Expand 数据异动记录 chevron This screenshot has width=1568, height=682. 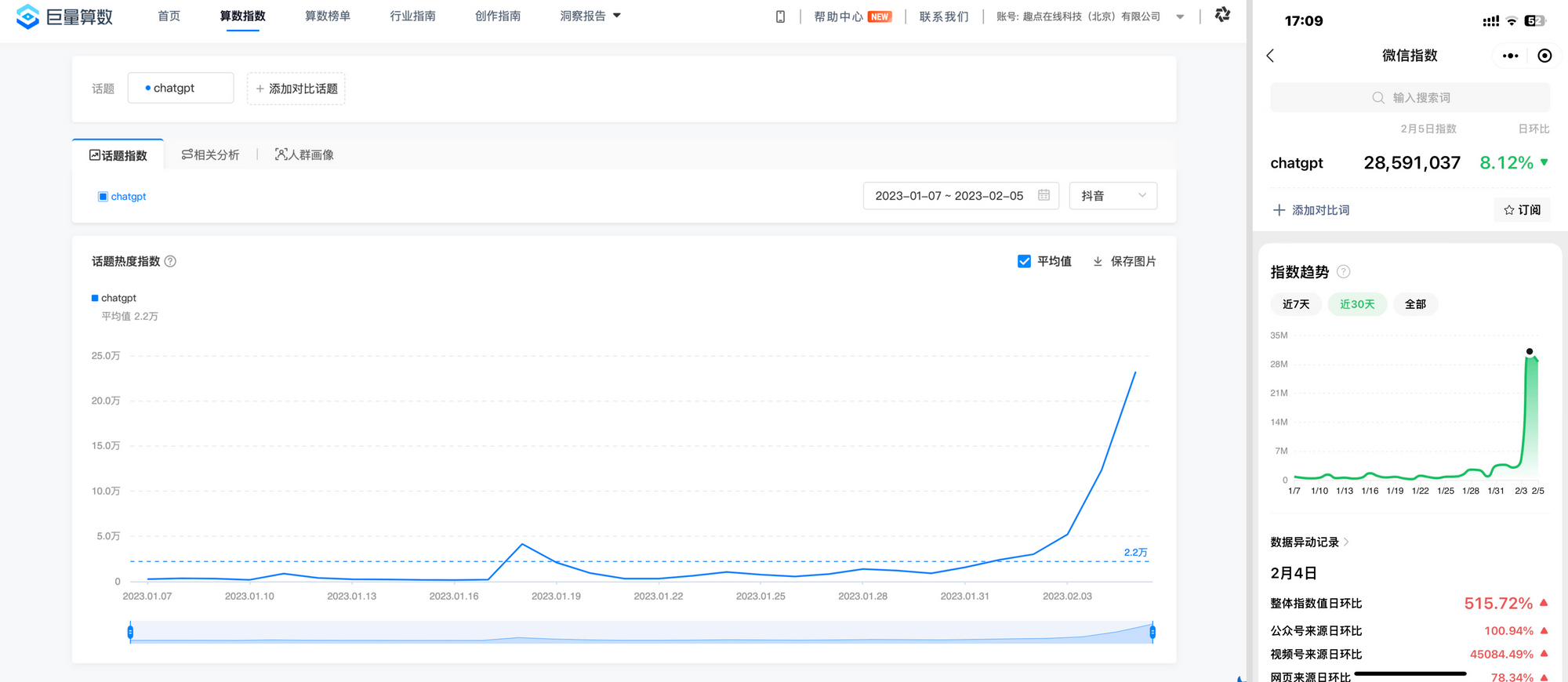(1347, 542)
